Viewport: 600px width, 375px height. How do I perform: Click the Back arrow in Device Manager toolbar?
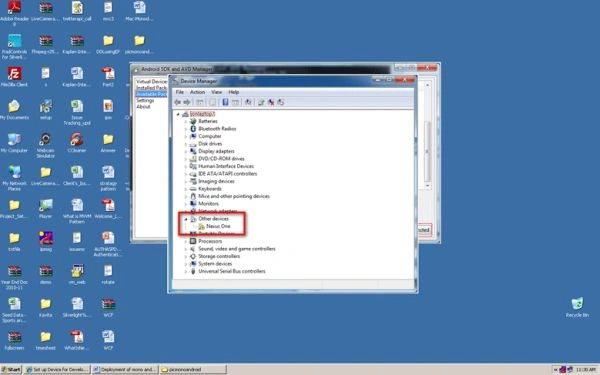(x=178, y=102)
